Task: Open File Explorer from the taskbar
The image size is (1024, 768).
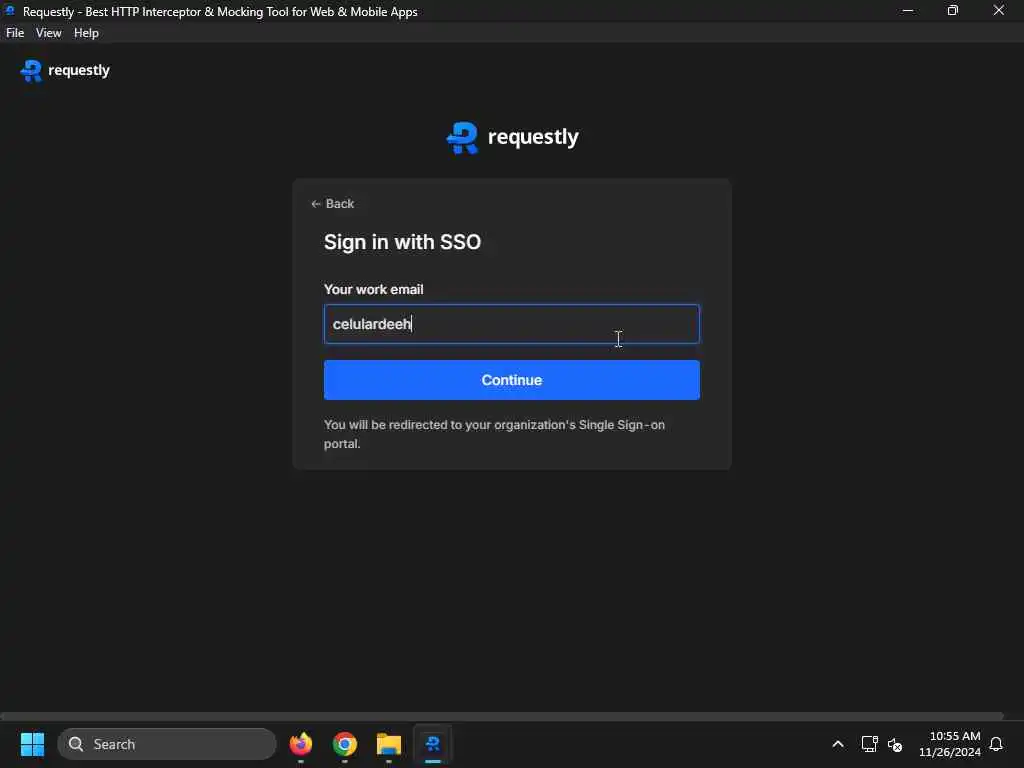Action: click(x=389, y=744)
